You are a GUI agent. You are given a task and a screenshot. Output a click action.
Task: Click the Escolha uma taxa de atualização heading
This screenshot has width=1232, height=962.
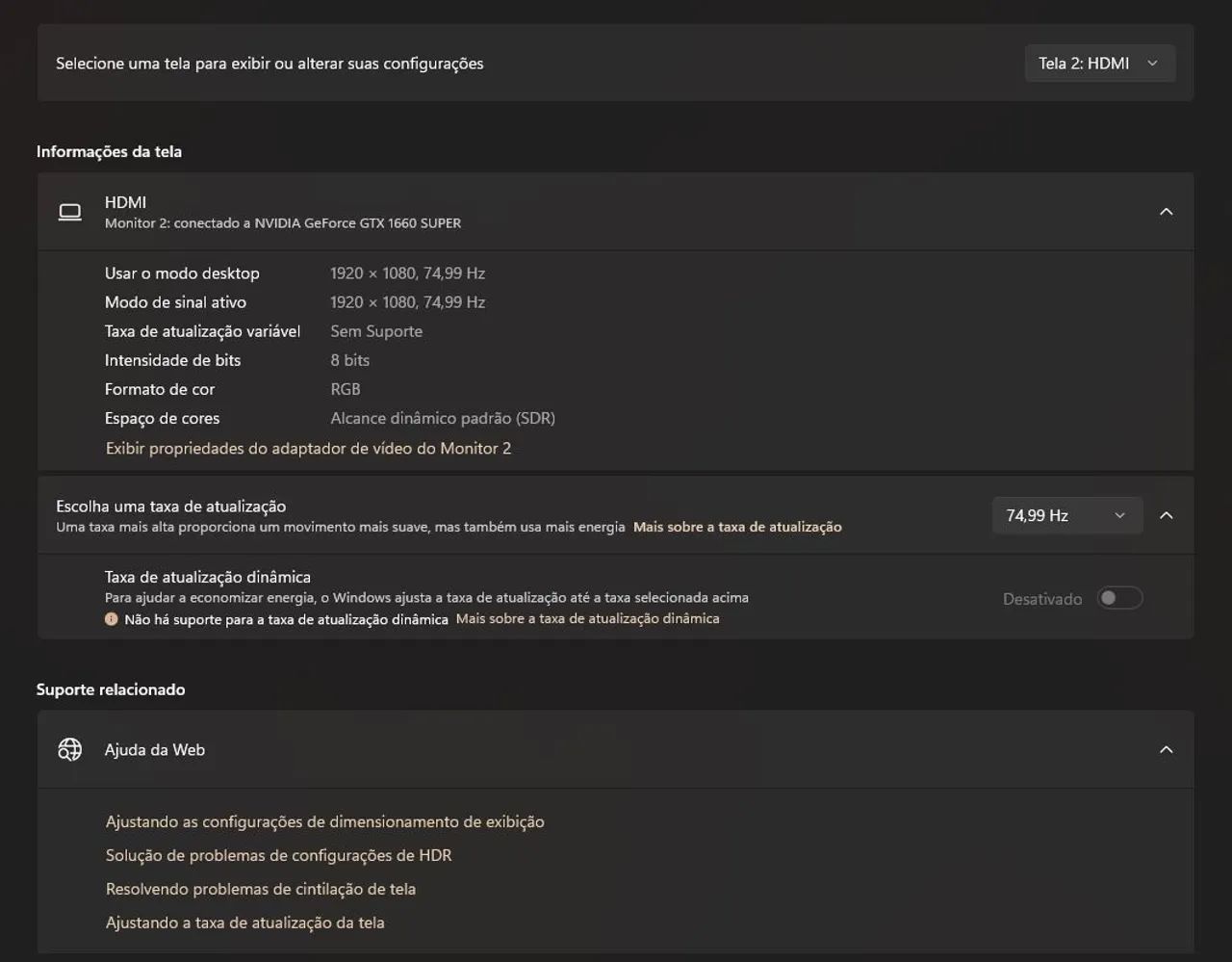point(171,506)
